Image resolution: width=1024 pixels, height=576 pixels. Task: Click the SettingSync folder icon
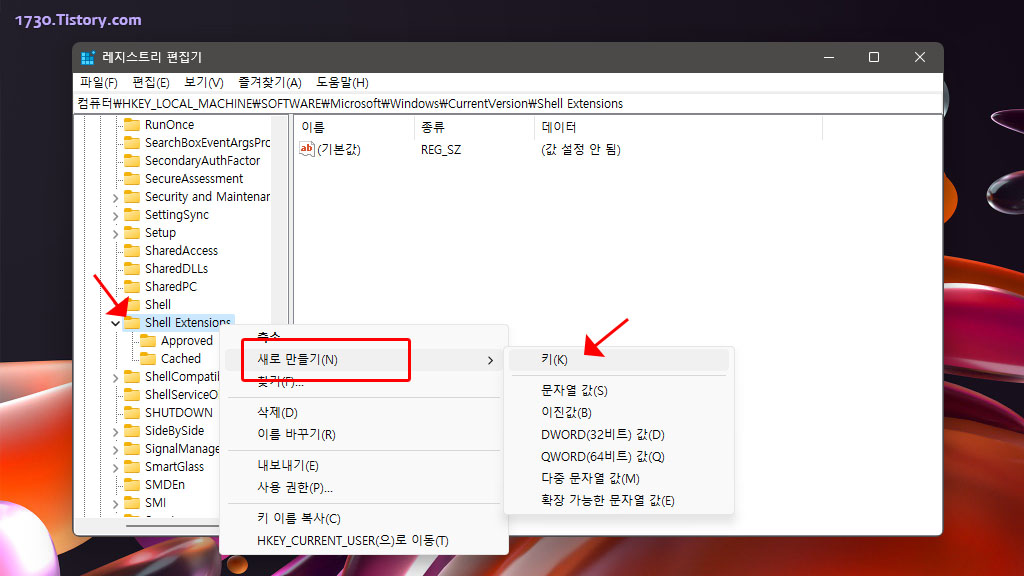tap(132, 214)
